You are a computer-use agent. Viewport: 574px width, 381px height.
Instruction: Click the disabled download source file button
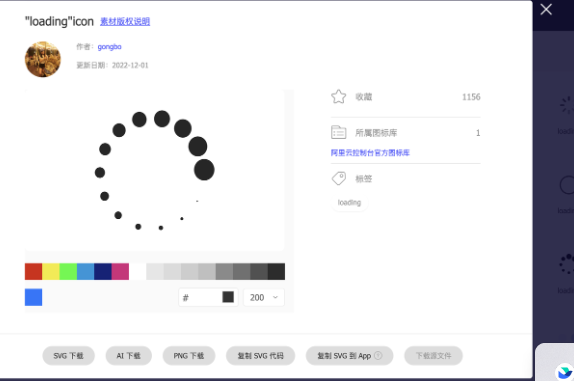click(x=433, y=356)
